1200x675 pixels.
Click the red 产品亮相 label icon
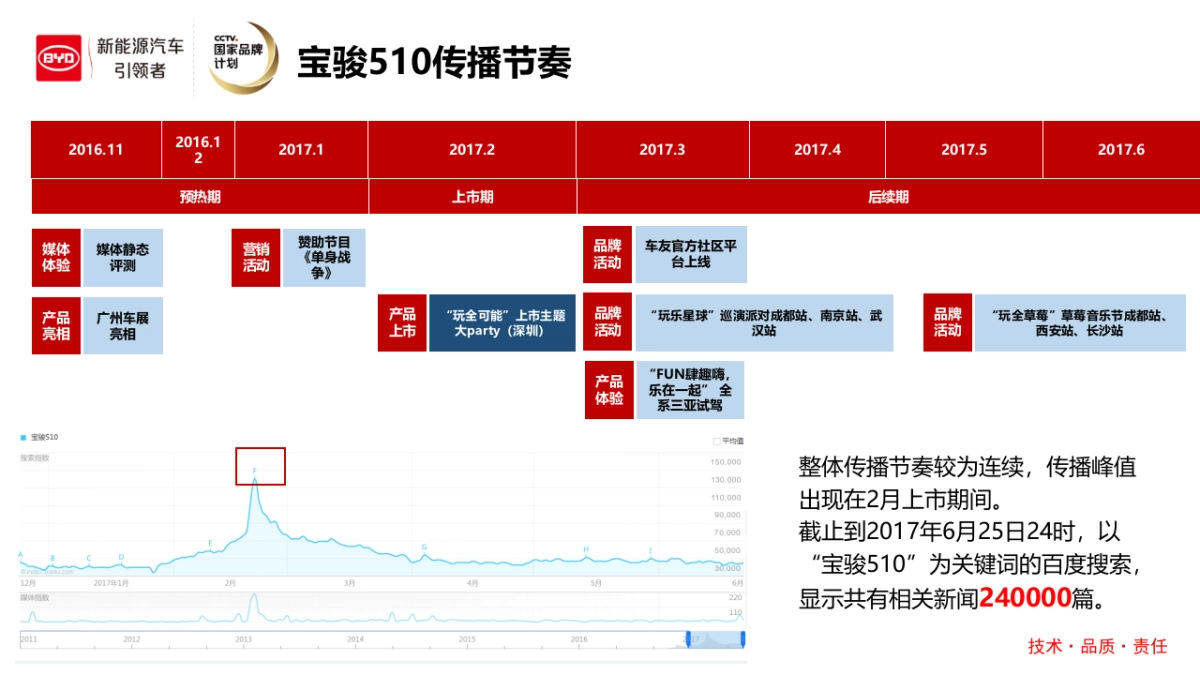pos(56,325)
